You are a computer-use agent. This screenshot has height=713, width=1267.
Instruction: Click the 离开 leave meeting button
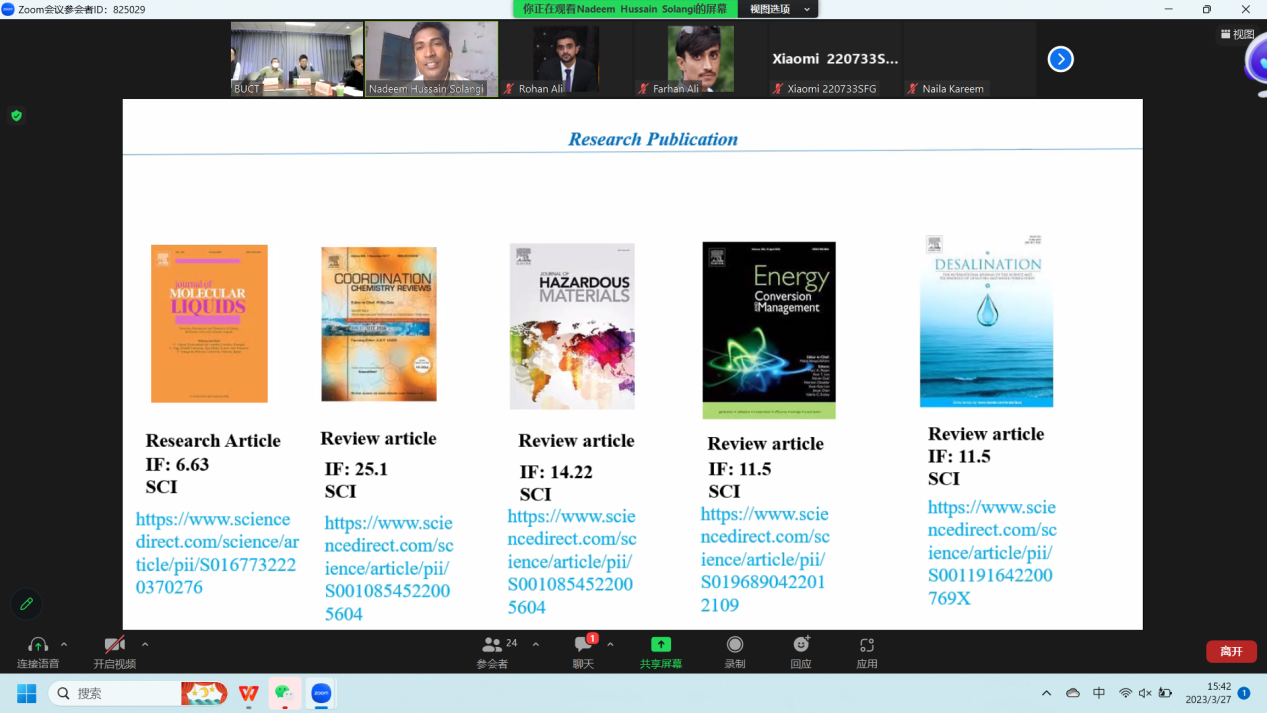pos(1231,651)
